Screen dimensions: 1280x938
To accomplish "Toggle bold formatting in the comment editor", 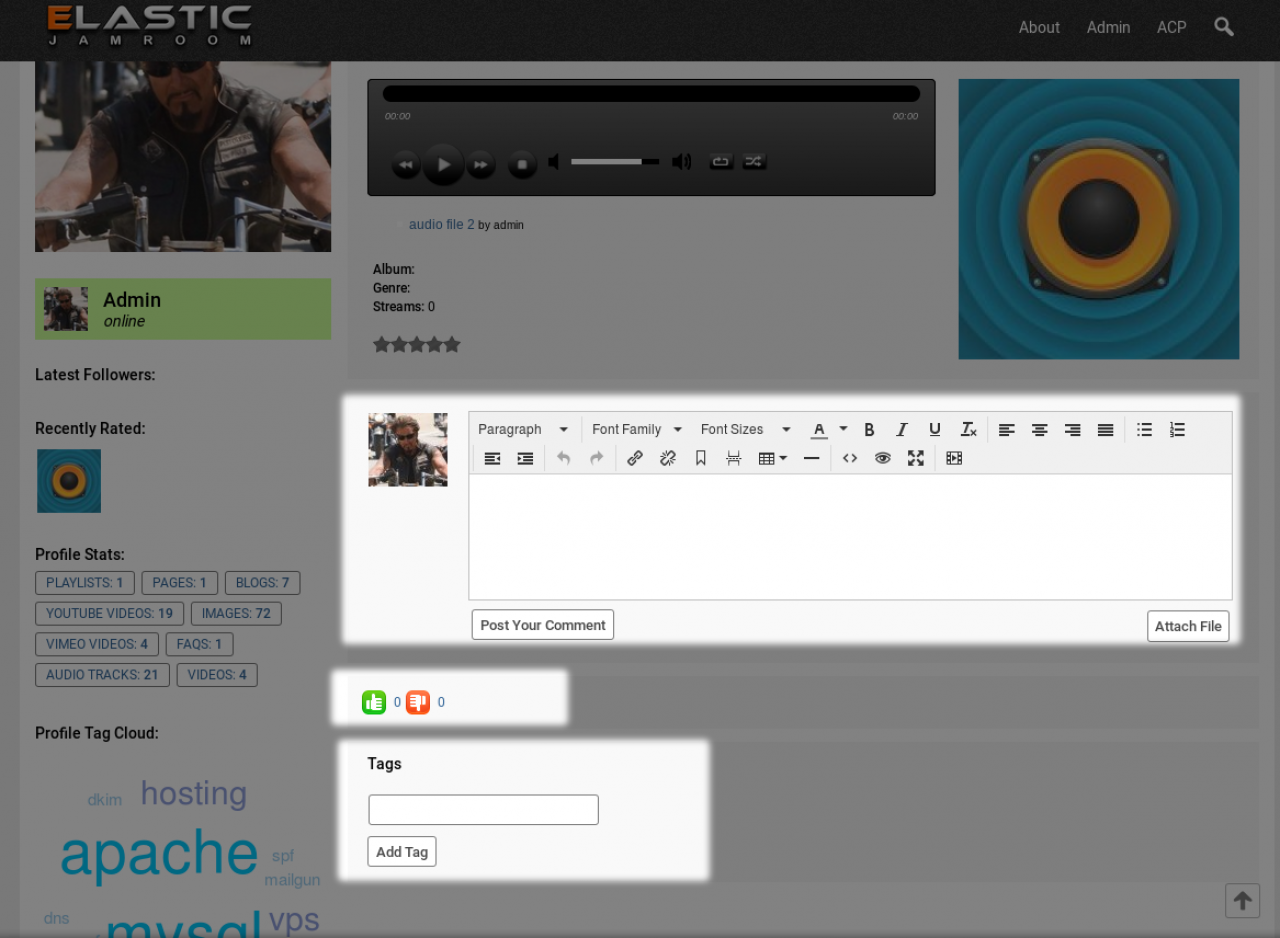I will click(869, 430).
